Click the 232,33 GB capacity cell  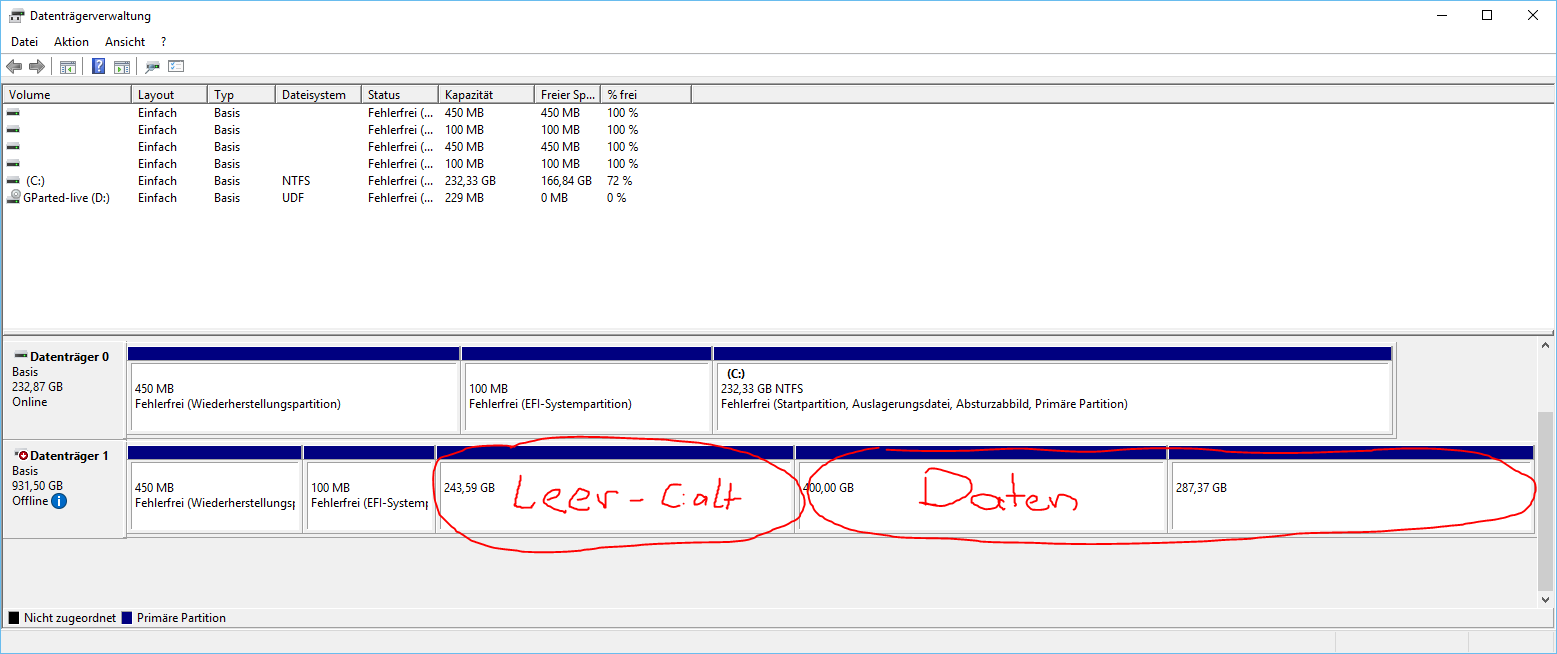(470, 181)
